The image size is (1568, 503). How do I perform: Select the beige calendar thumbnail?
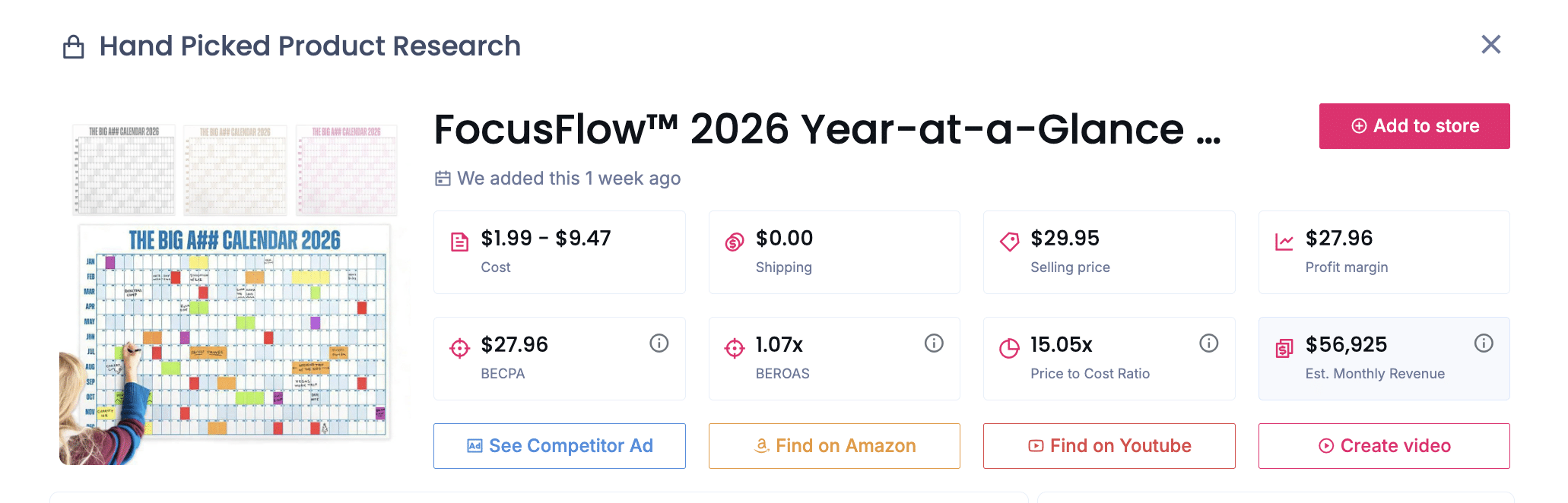click(235, 169)
